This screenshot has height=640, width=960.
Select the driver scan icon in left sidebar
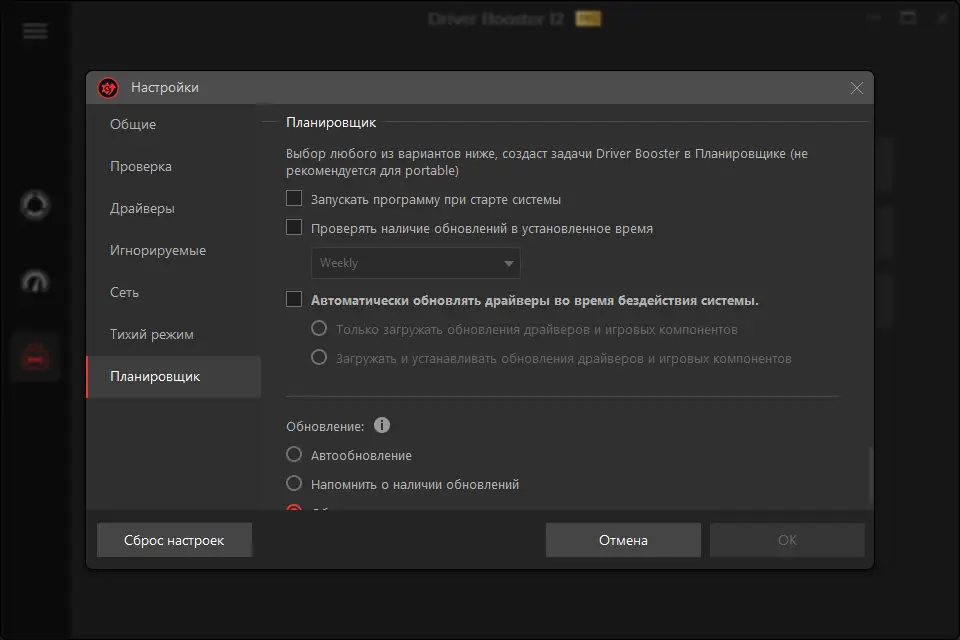point(34,205)
